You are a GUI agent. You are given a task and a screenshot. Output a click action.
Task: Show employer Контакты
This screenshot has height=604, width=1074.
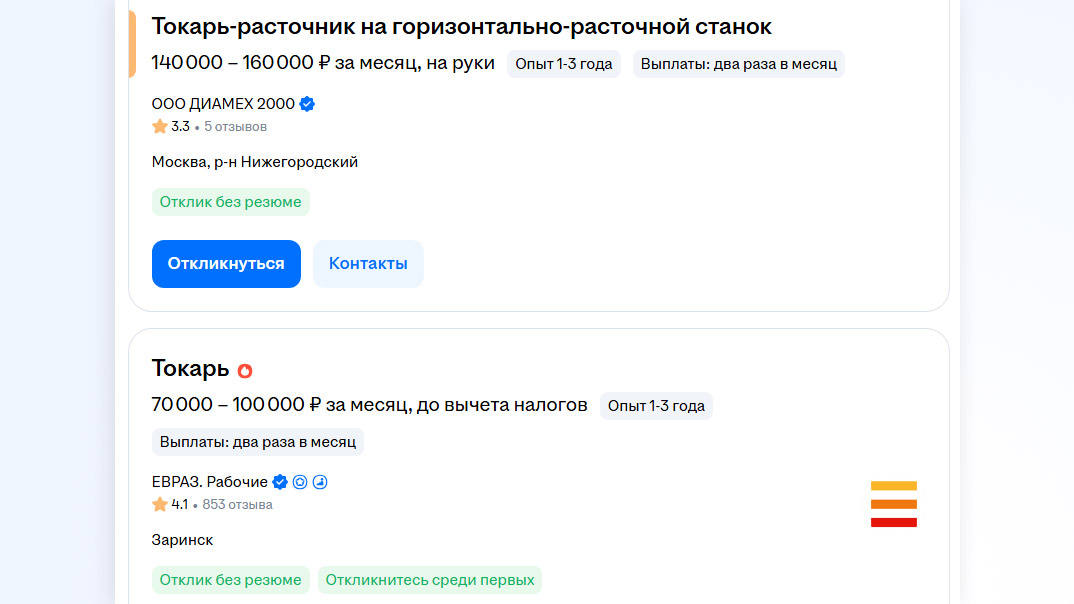[x=368, y=264]
